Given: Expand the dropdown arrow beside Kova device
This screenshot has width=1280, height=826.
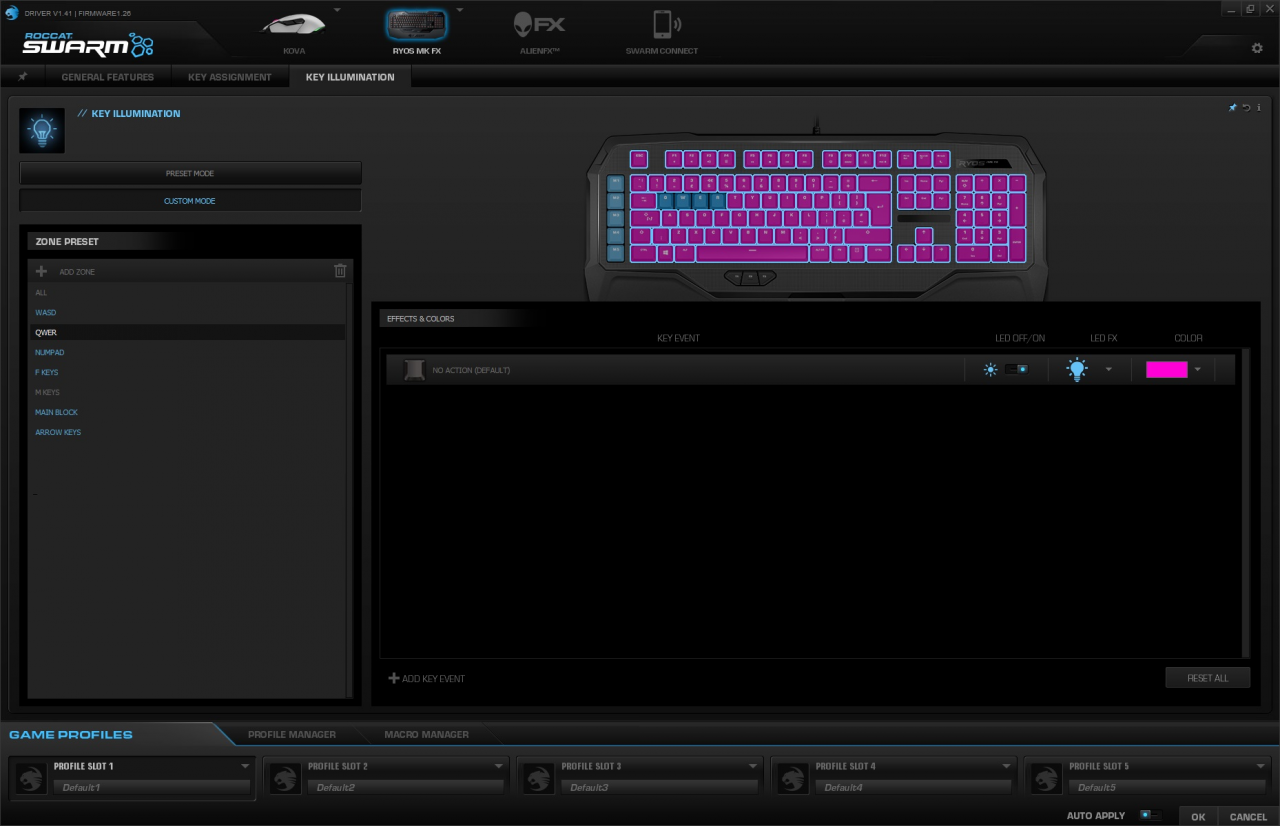Looking at the screenshot, I should [337, 9].
